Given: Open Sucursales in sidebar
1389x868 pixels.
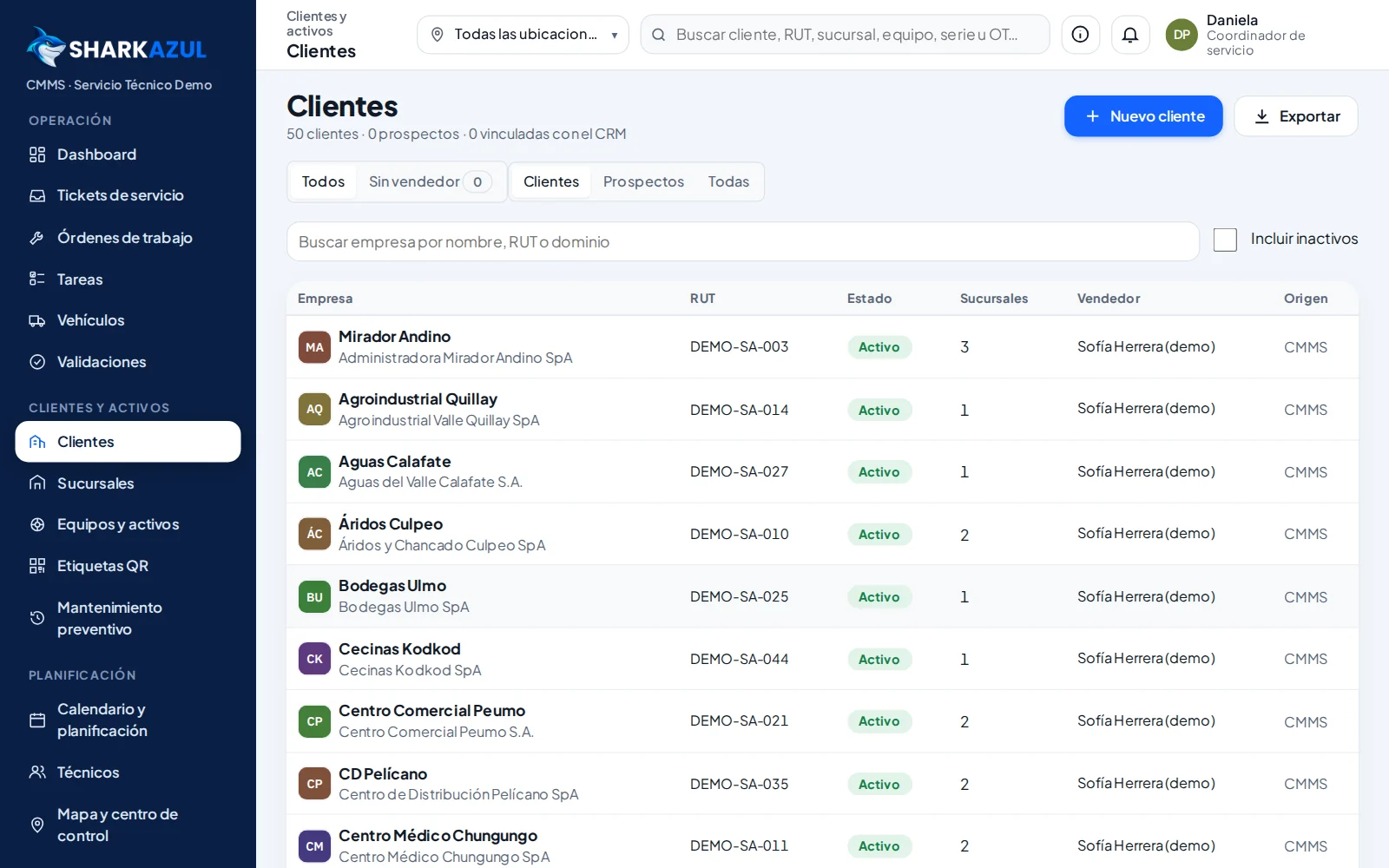Looking at the screenshot, I should (128, 483).
